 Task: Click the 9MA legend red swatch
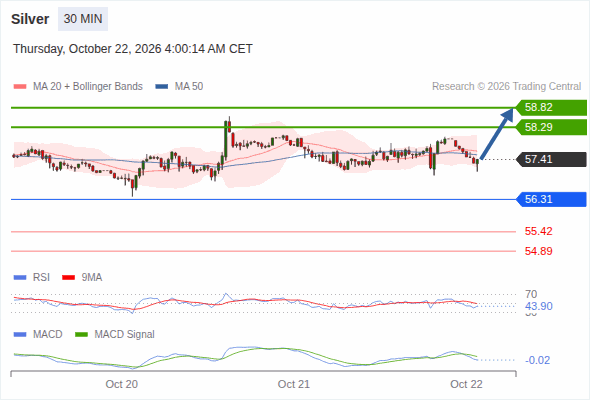68,278
